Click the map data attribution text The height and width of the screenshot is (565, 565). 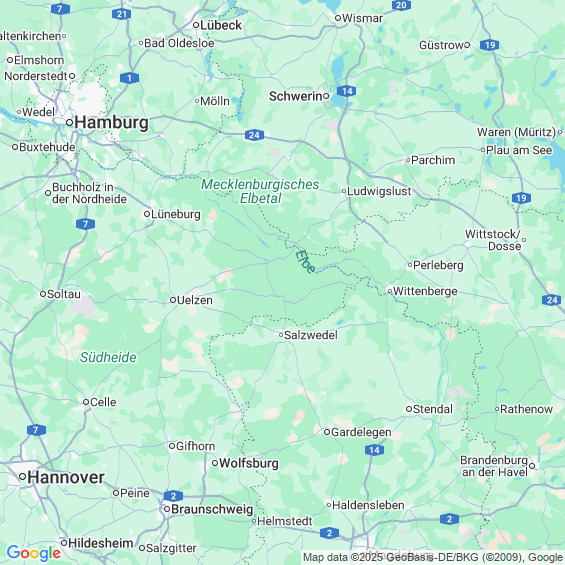click(x=433, y=557)
